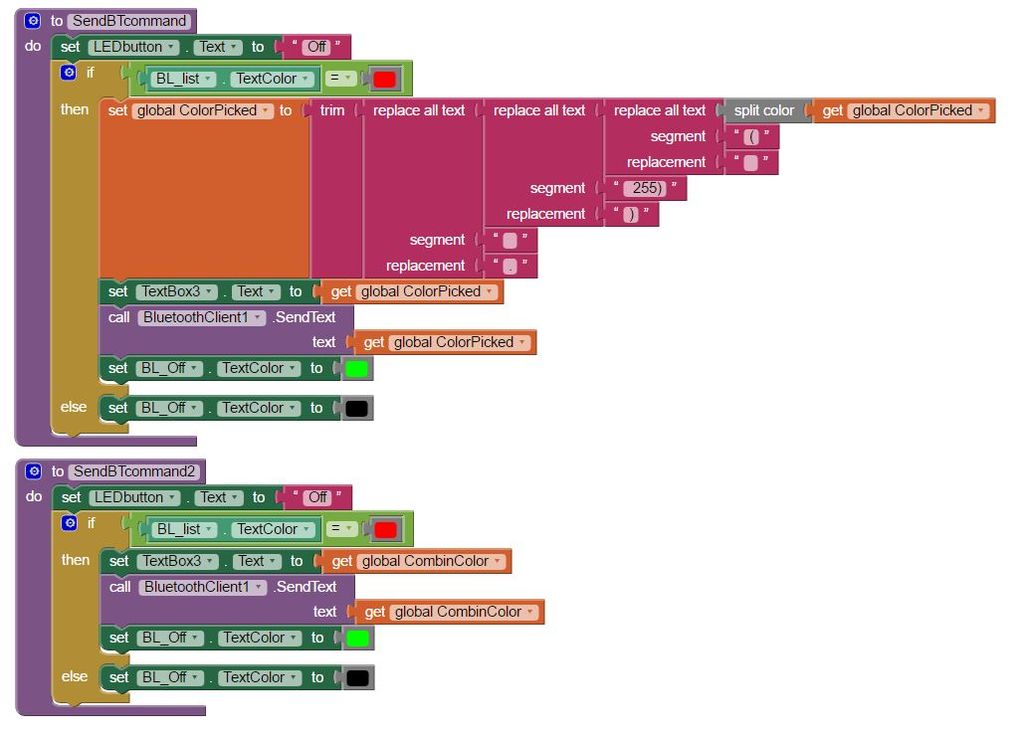
Task: Open BL_Off dropdown beside green swatch in SendBTcommand2
Action: pos(170,638)
